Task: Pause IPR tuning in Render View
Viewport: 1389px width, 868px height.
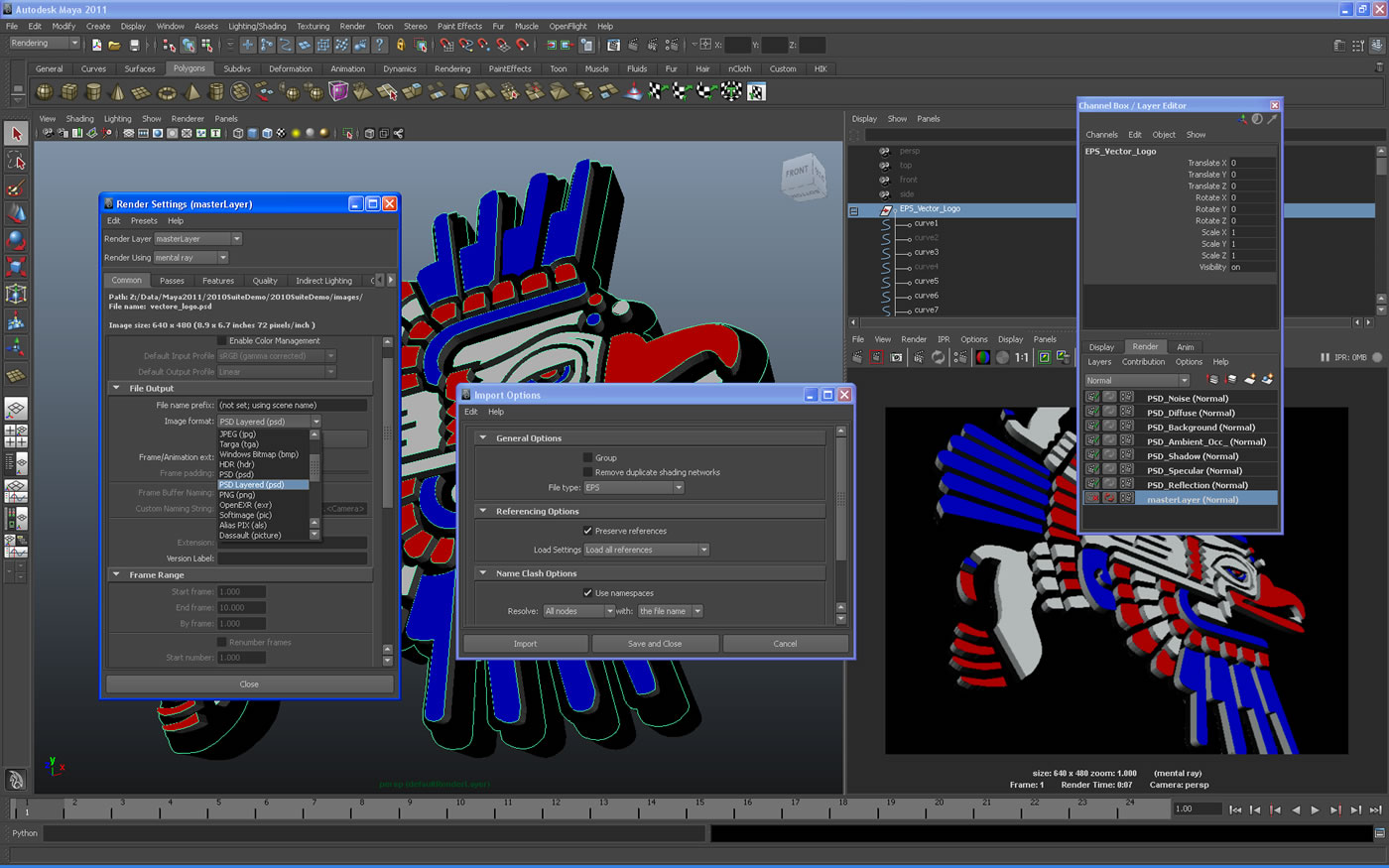Action: click(x=1326, y=357)
